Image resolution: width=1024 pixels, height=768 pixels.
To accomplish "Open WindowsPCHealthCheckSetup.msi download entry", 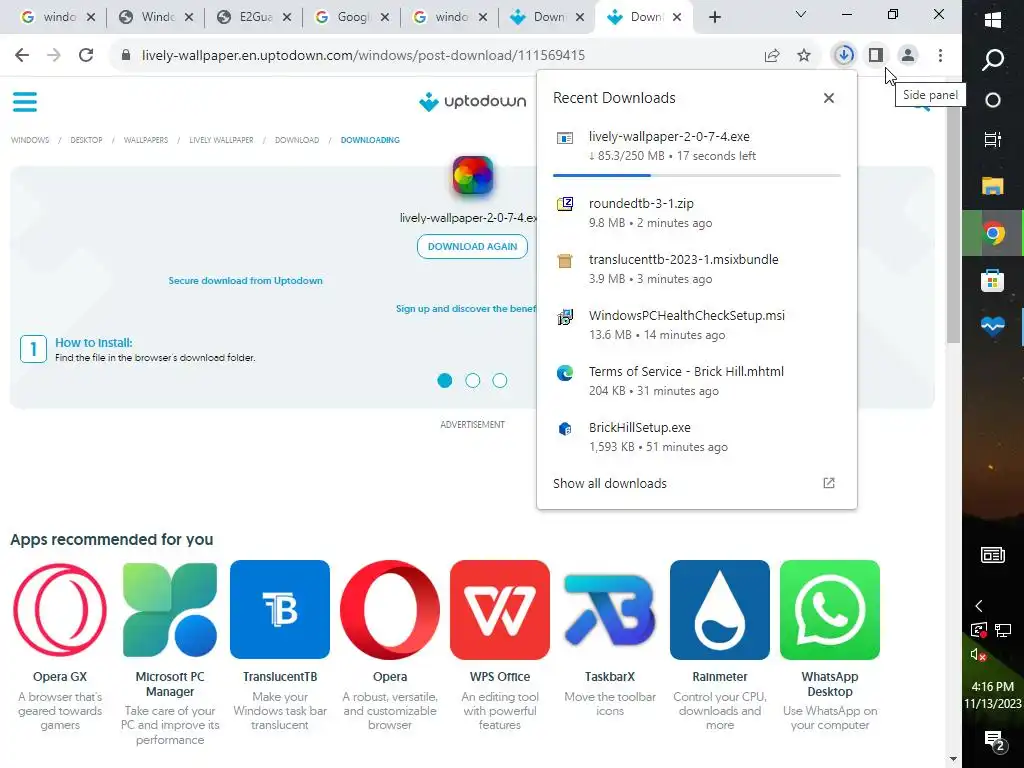I will 696,325.
